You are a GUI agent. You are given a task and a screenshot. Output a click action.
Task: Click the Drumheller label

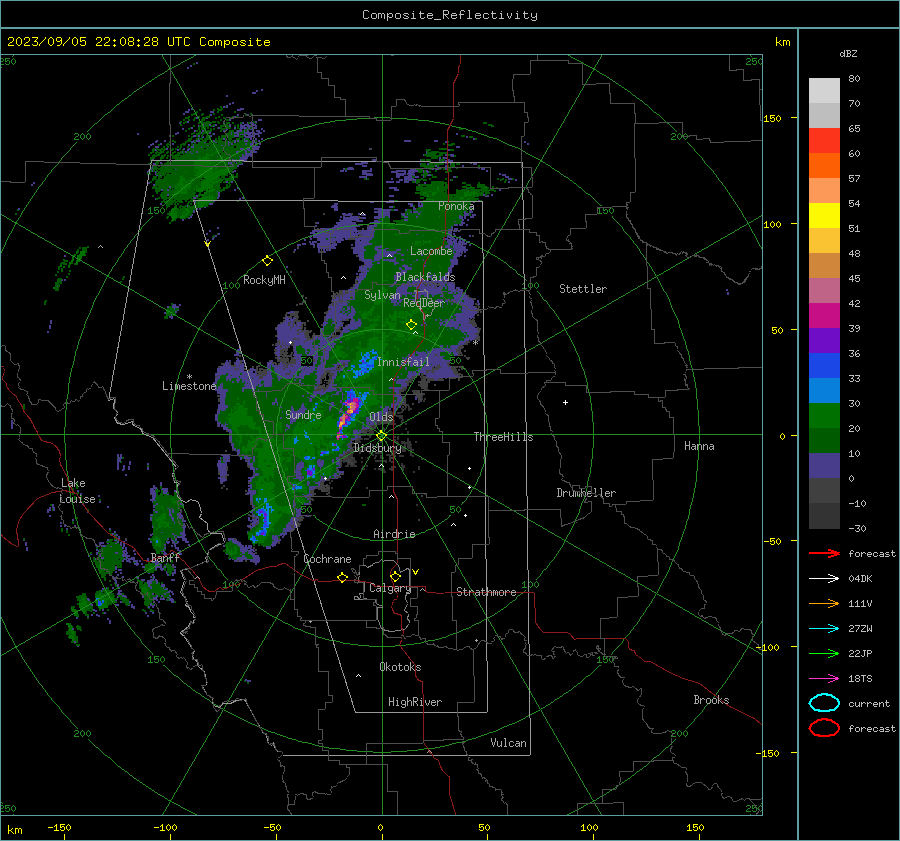(586, 493)
